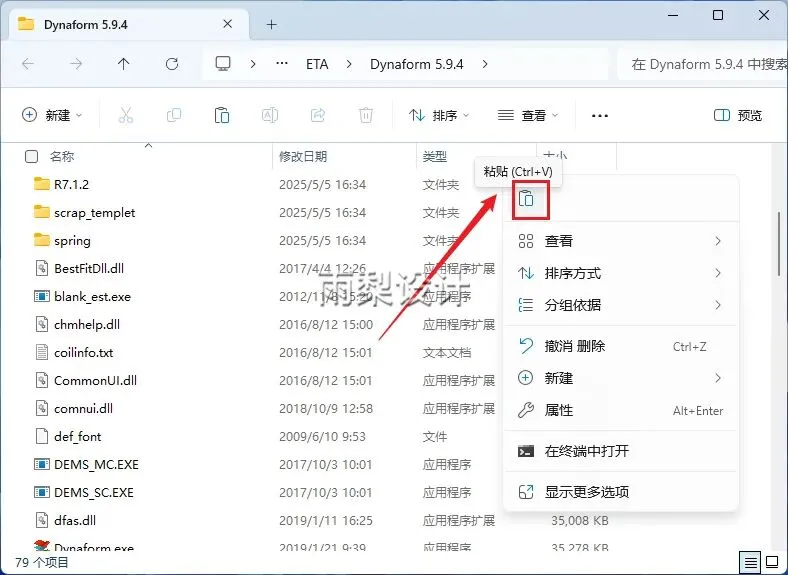Open the 查看 view dropdown in toolbar
The image size is (788, 575).
(x=528, y=116)
